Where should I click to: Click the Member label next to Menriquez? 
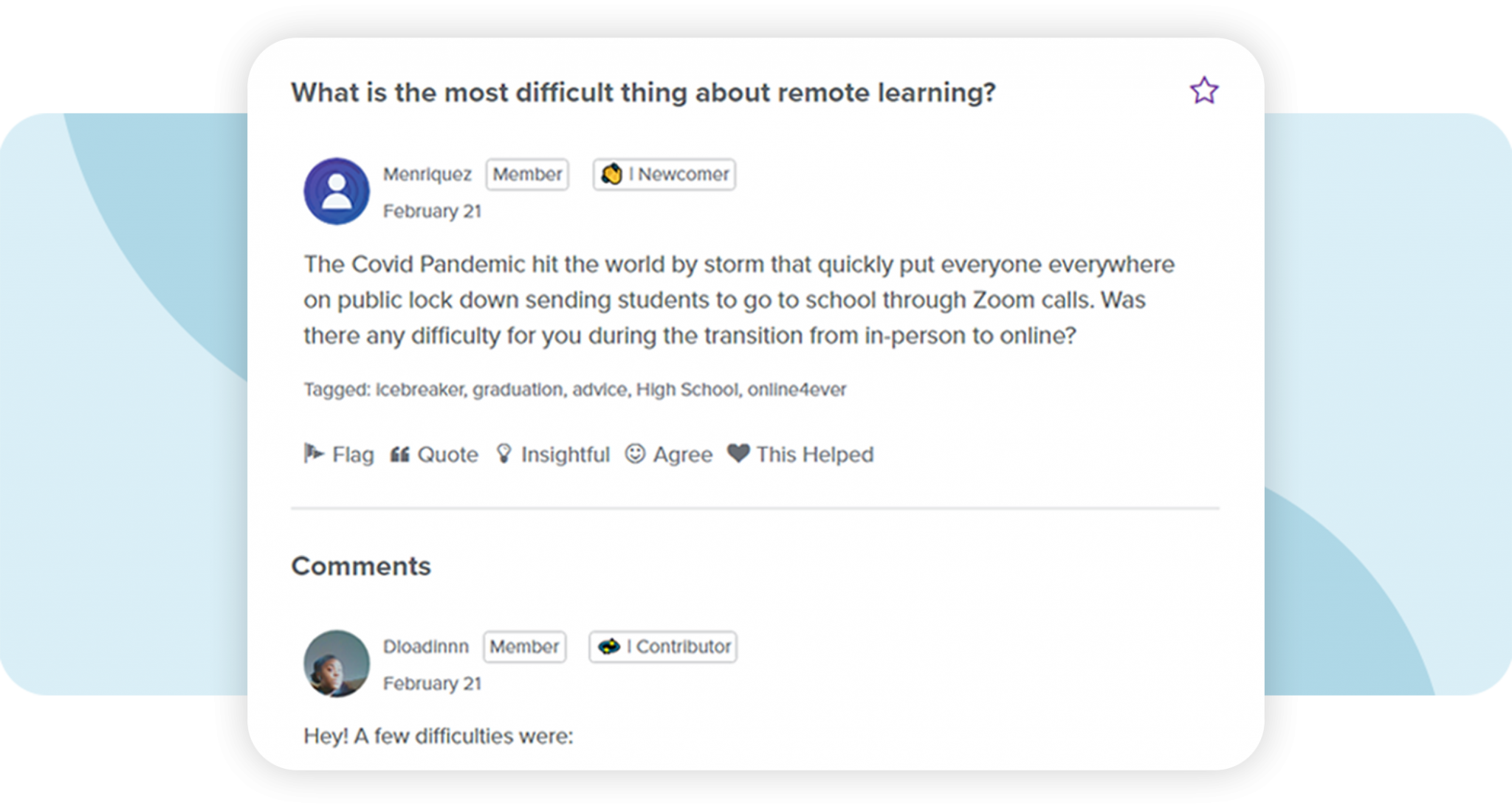(x=527, y=174)
